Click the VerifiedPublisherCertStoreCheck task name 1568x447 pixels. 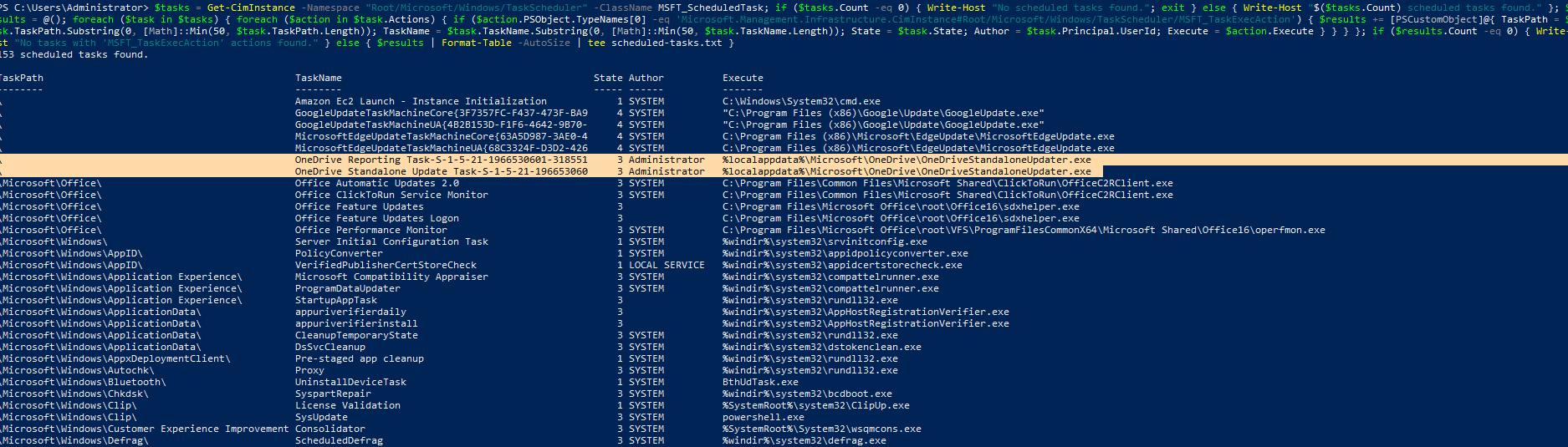pos(386,265)
